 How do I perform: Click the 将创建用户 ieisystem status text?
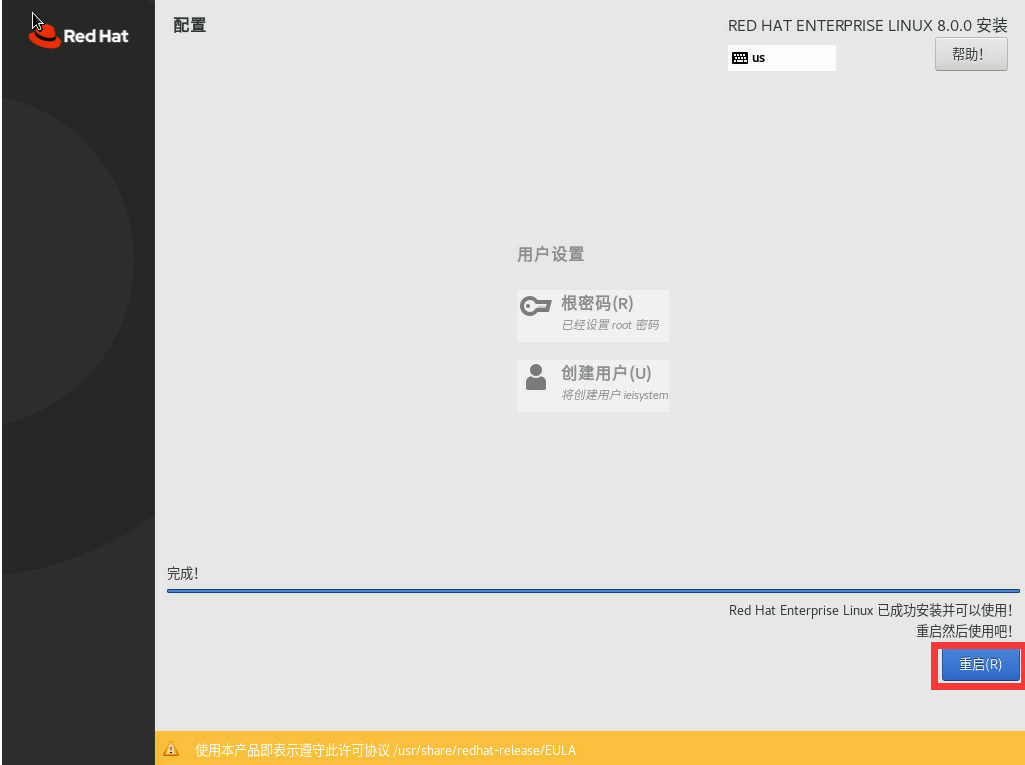pyautogui.click(x=614, y=395)
